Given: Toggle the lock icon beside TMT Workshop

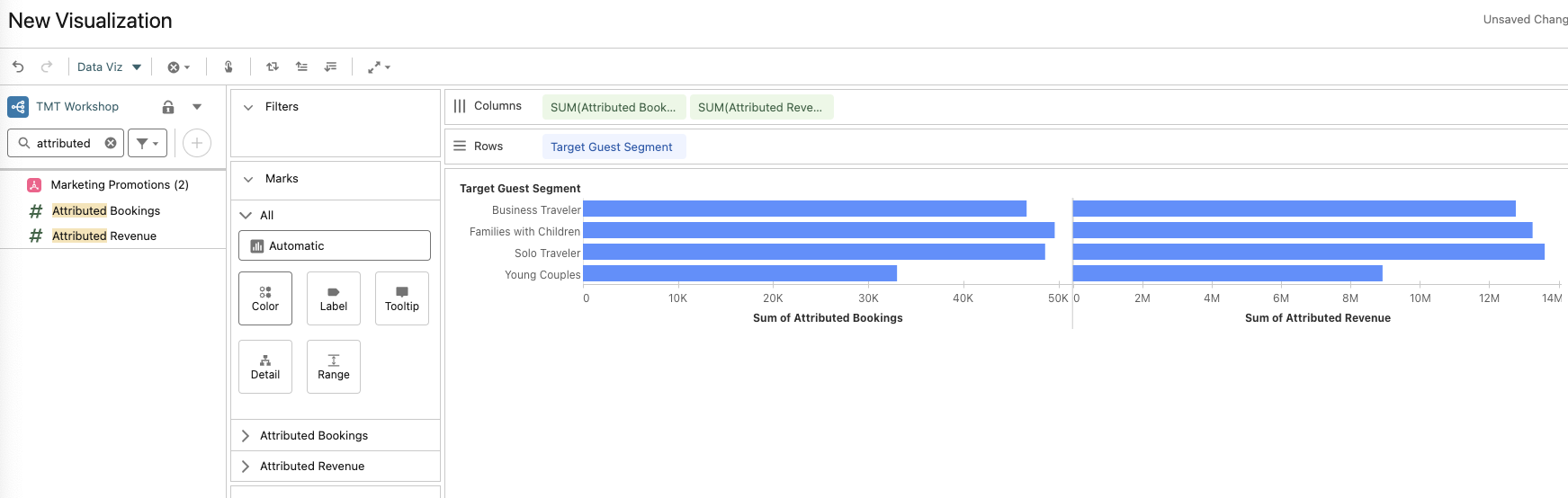Looking at the screenshot, I should (168, 107).
